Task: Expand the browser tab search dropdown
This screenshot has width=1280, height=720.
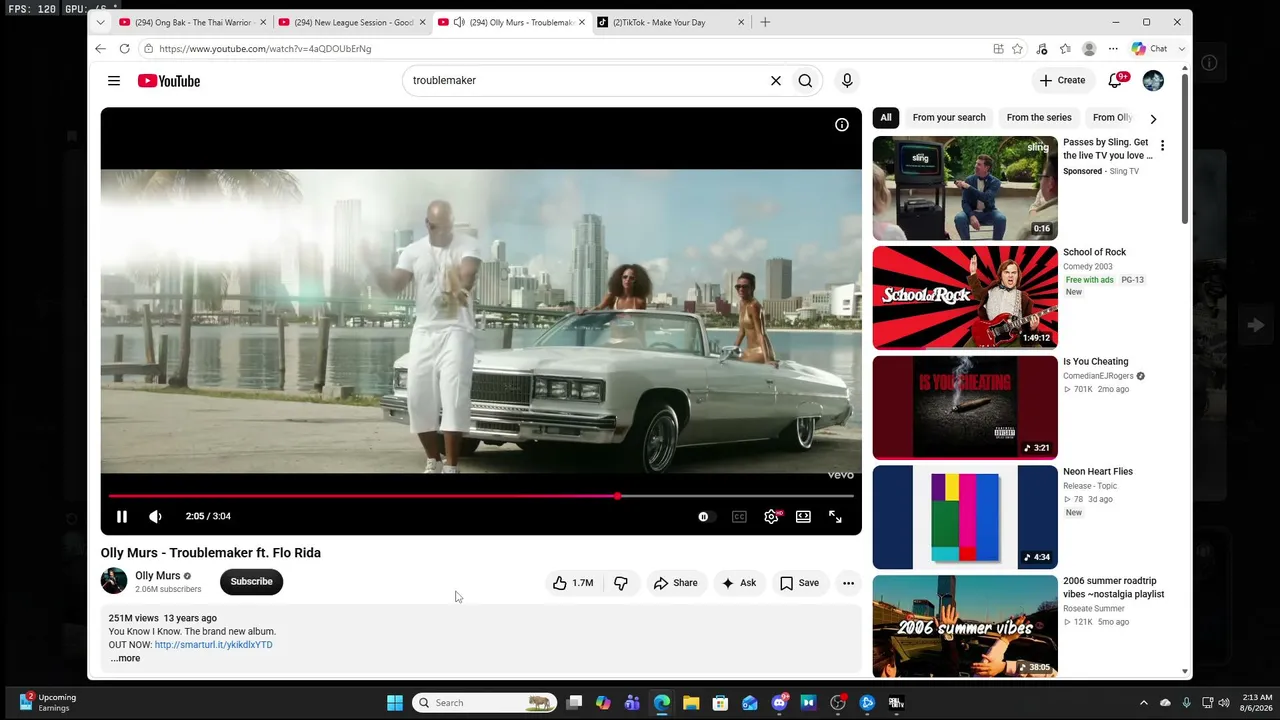Action: pyautogui.click(x=100, y=22)
